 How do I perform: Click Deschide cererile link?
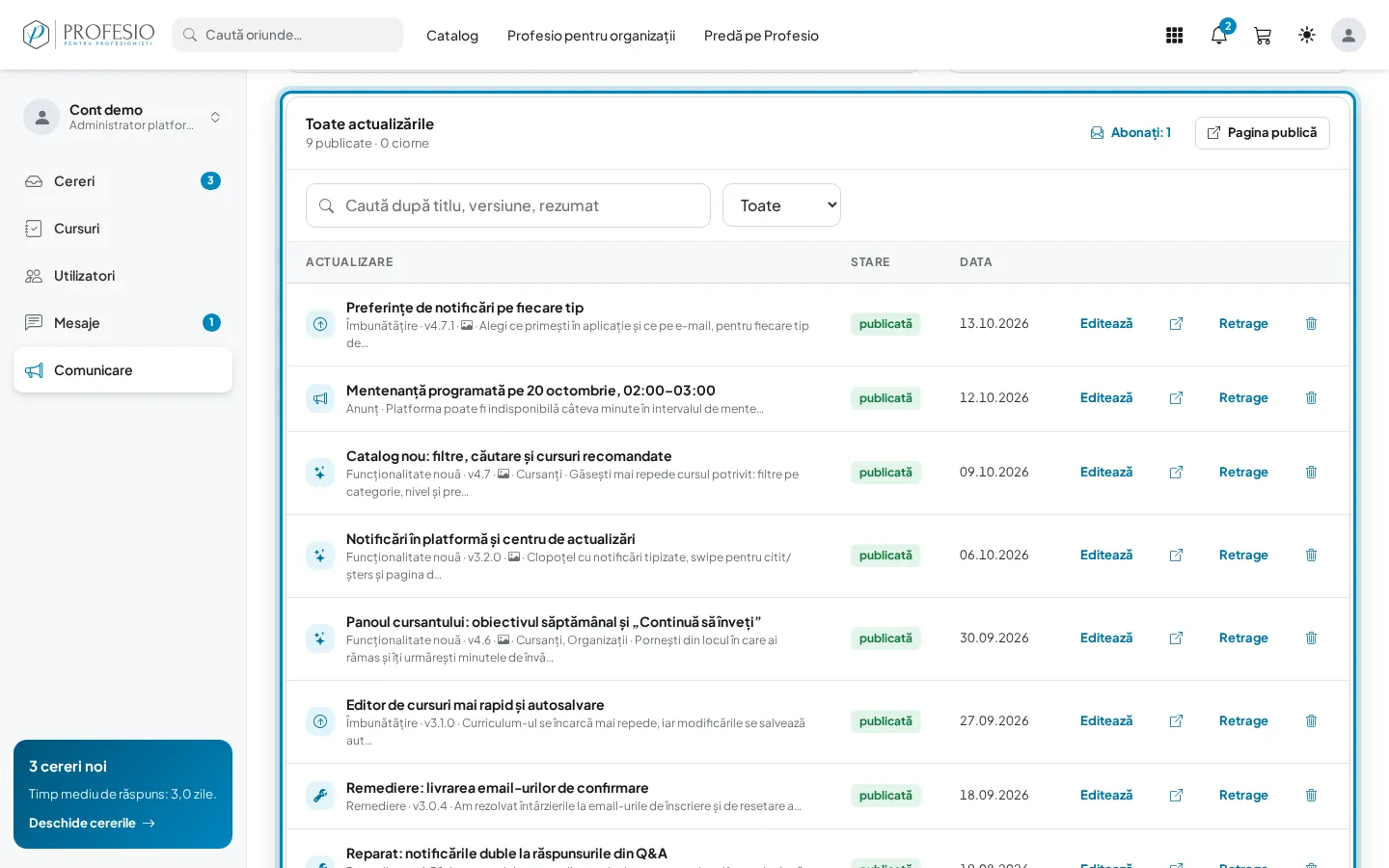[92, 823]
